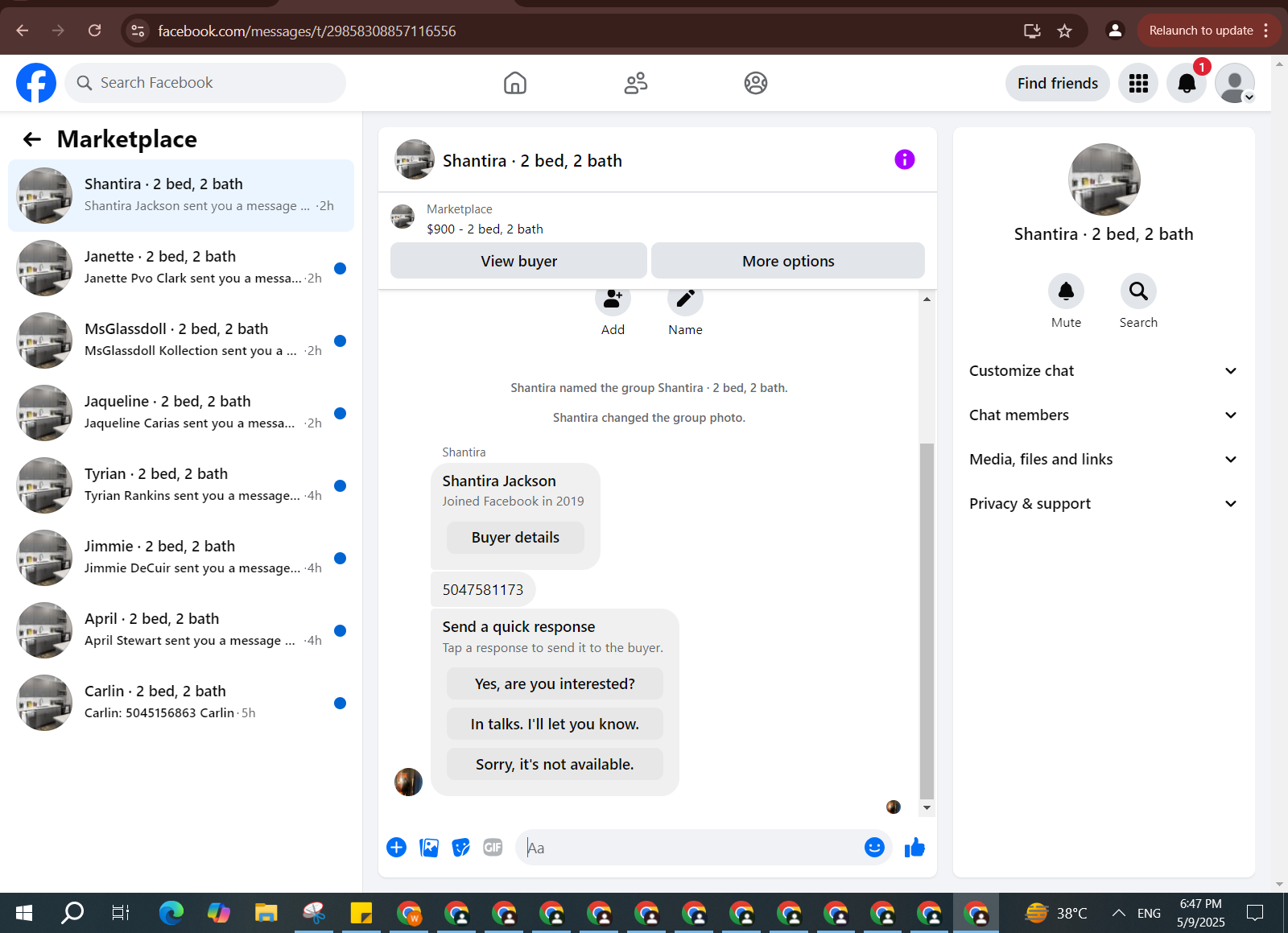Bookmark this page with the star icon
1288x933 pixels.
pyautogui.click(x=1064, y=31)
